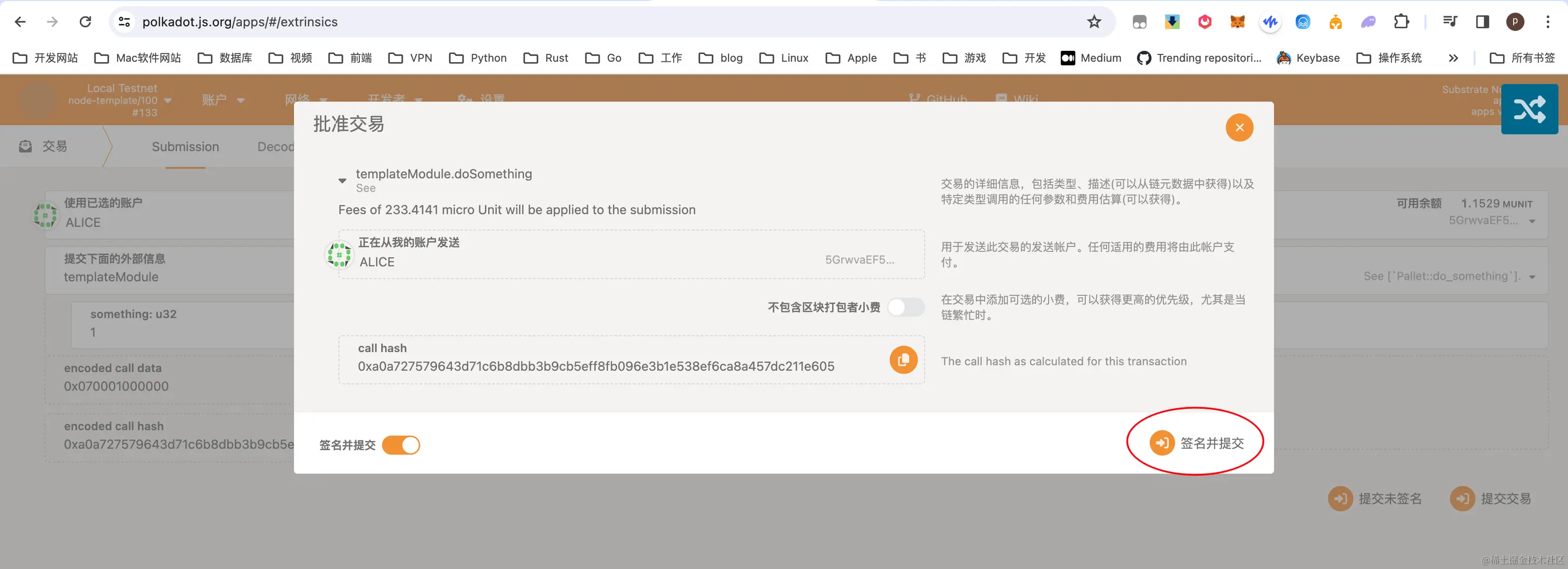
Task: Open the 账户 menu dropdown
Action: tap(223, 100)
